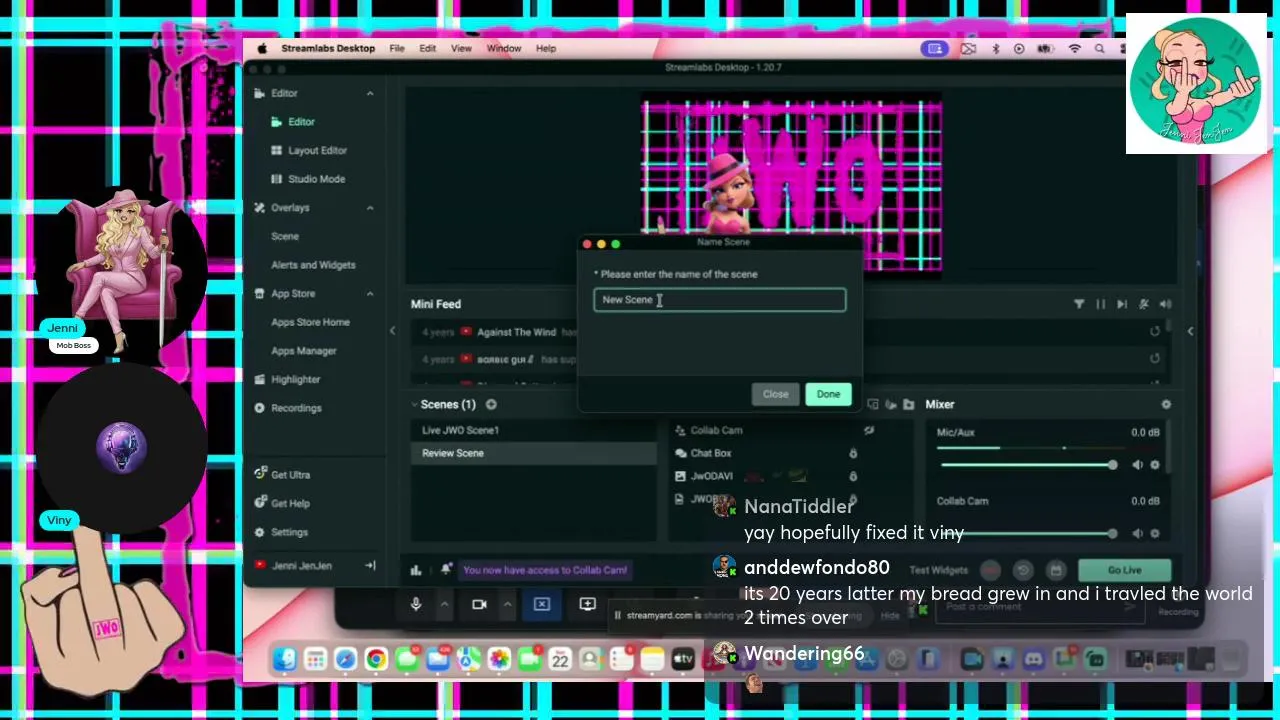Click Close button in Name Scene dialog

tap(776, 394)
